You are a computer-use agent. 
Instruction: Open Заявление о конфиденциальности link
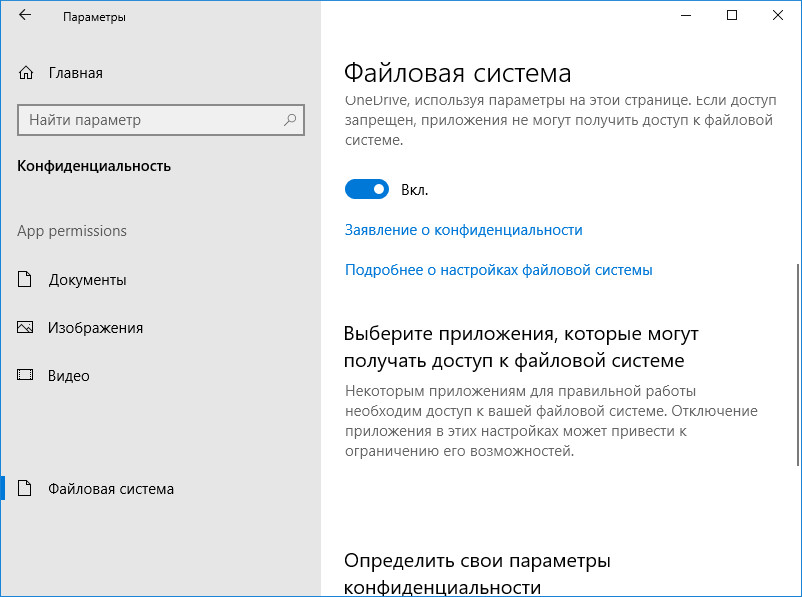pyautogui.click(x=463, y=230)
